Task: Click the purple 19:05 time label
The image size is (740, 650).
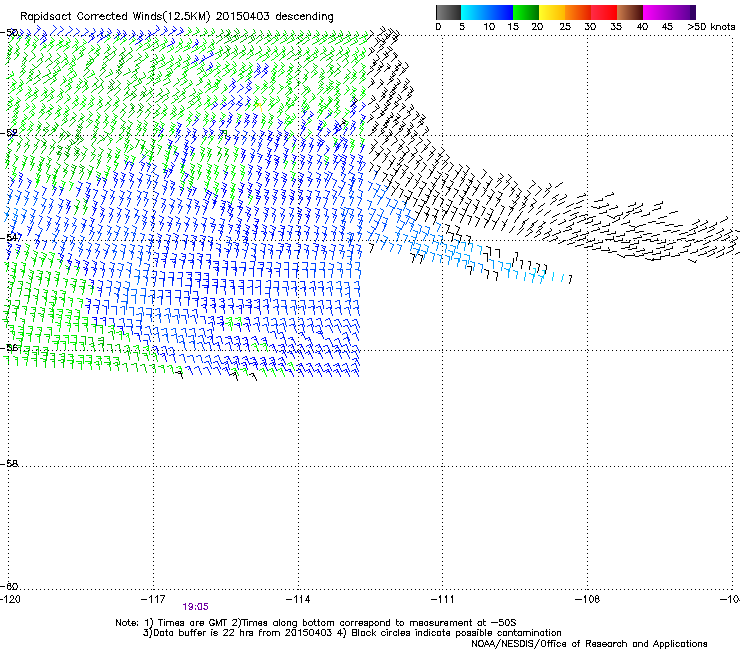Action: coord(195,607)
